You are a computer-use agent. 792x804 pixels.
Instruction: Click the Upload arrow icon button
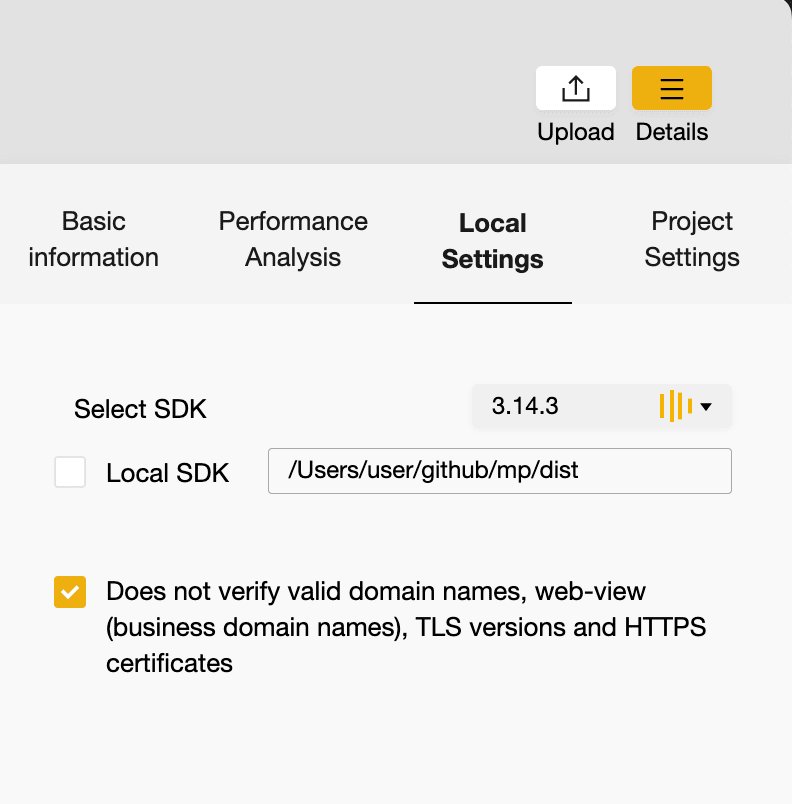click(576, 88)
